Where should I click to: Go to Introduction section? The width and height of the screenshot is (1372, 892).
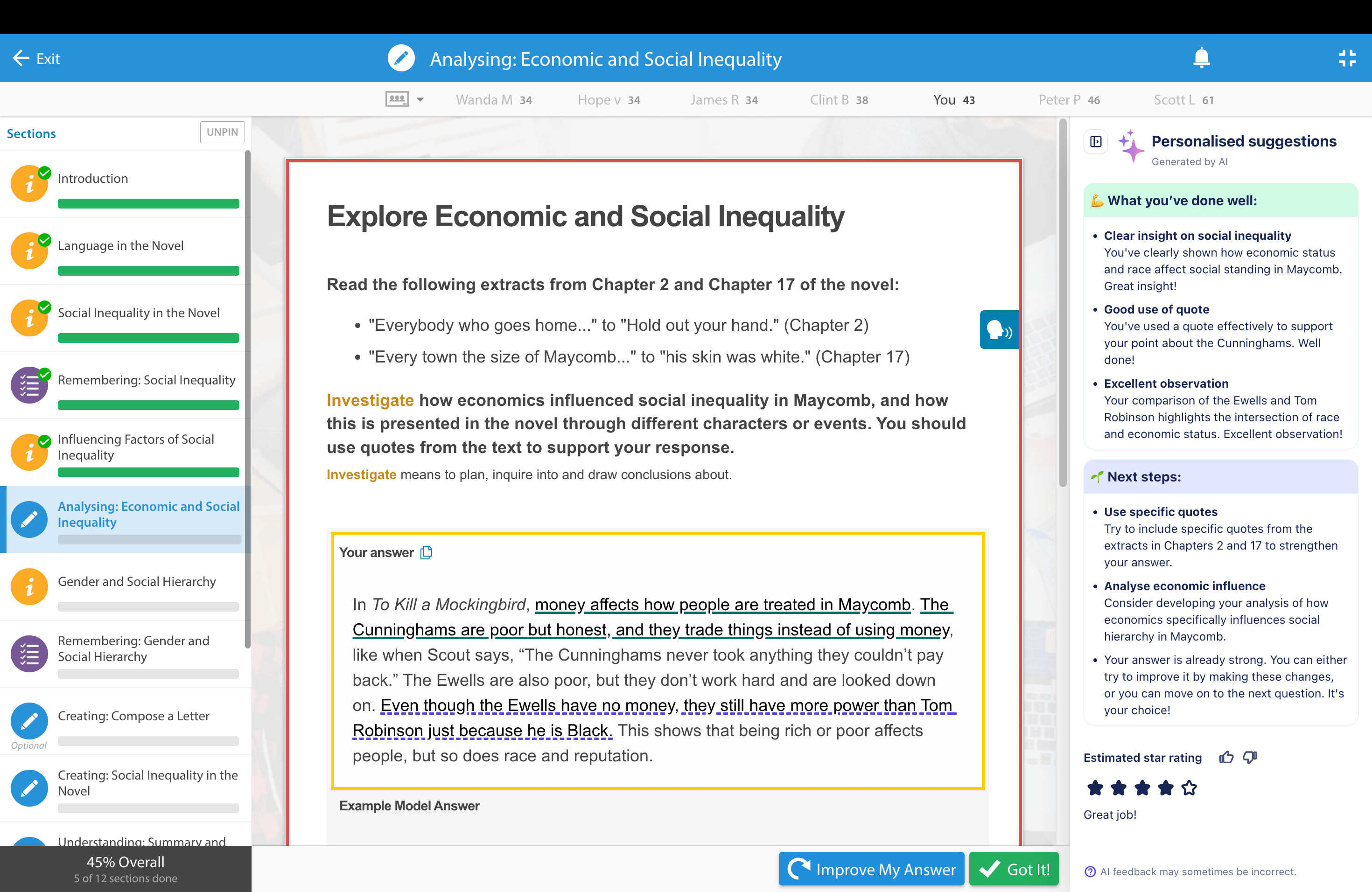click(93, 179)
